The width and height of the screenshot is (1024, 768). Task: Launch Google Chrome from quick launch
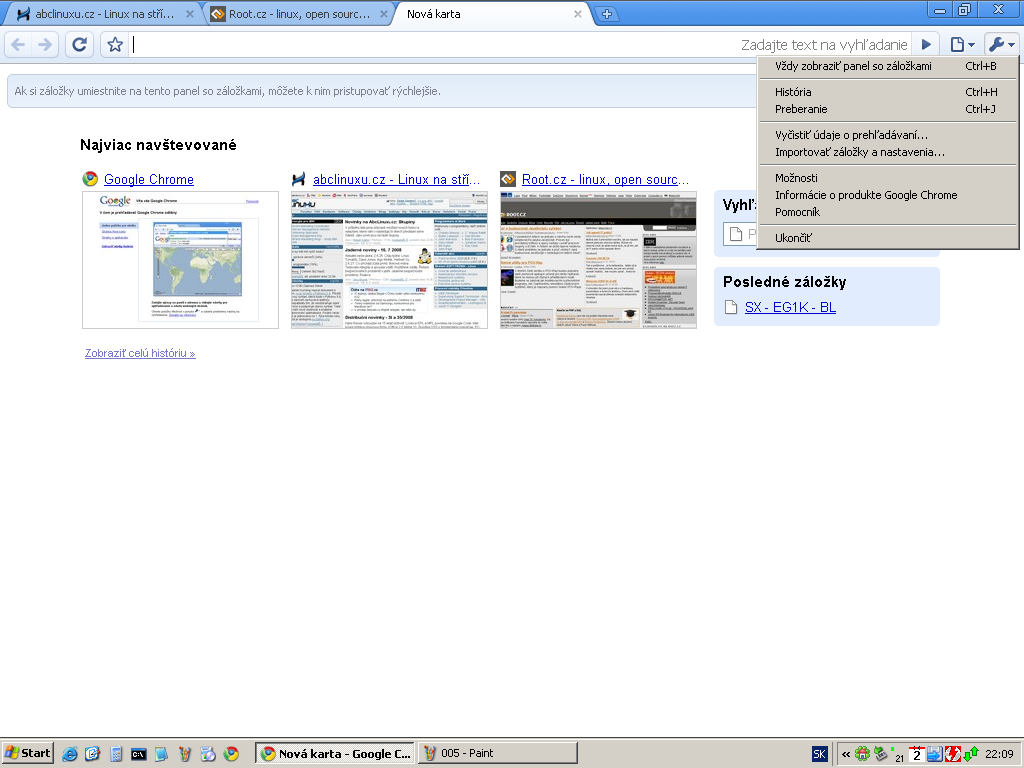click(231, 754)
